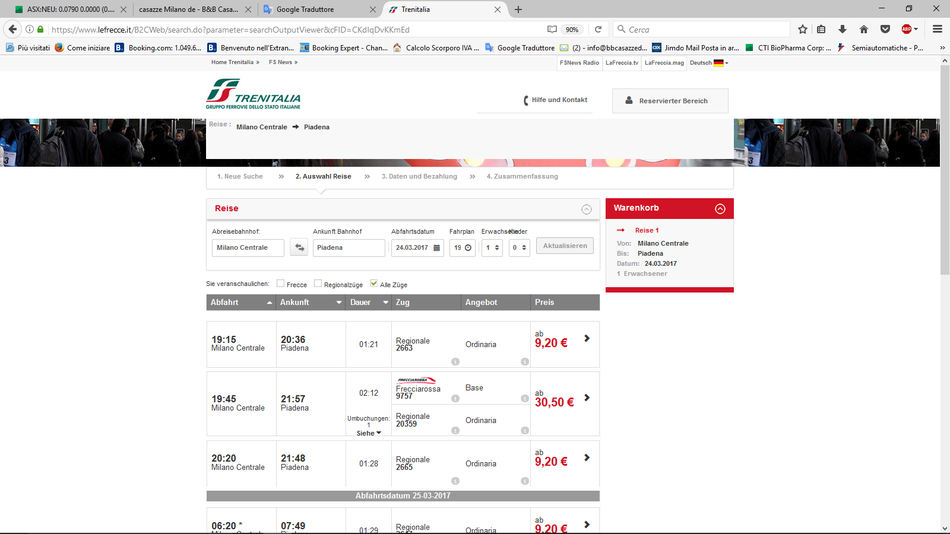The image size is (950, 534).
Task: Collapse the Reise search panel
Action: [586, 209]
